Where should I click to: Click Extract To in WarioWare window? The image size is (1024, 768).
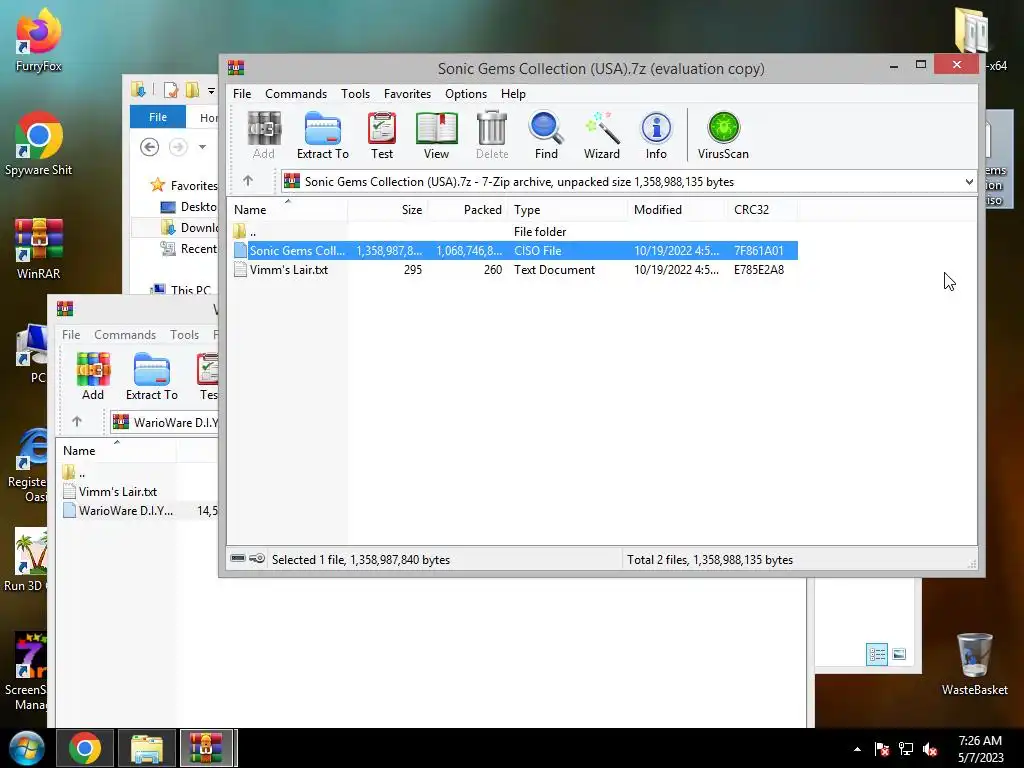point(152,376)
